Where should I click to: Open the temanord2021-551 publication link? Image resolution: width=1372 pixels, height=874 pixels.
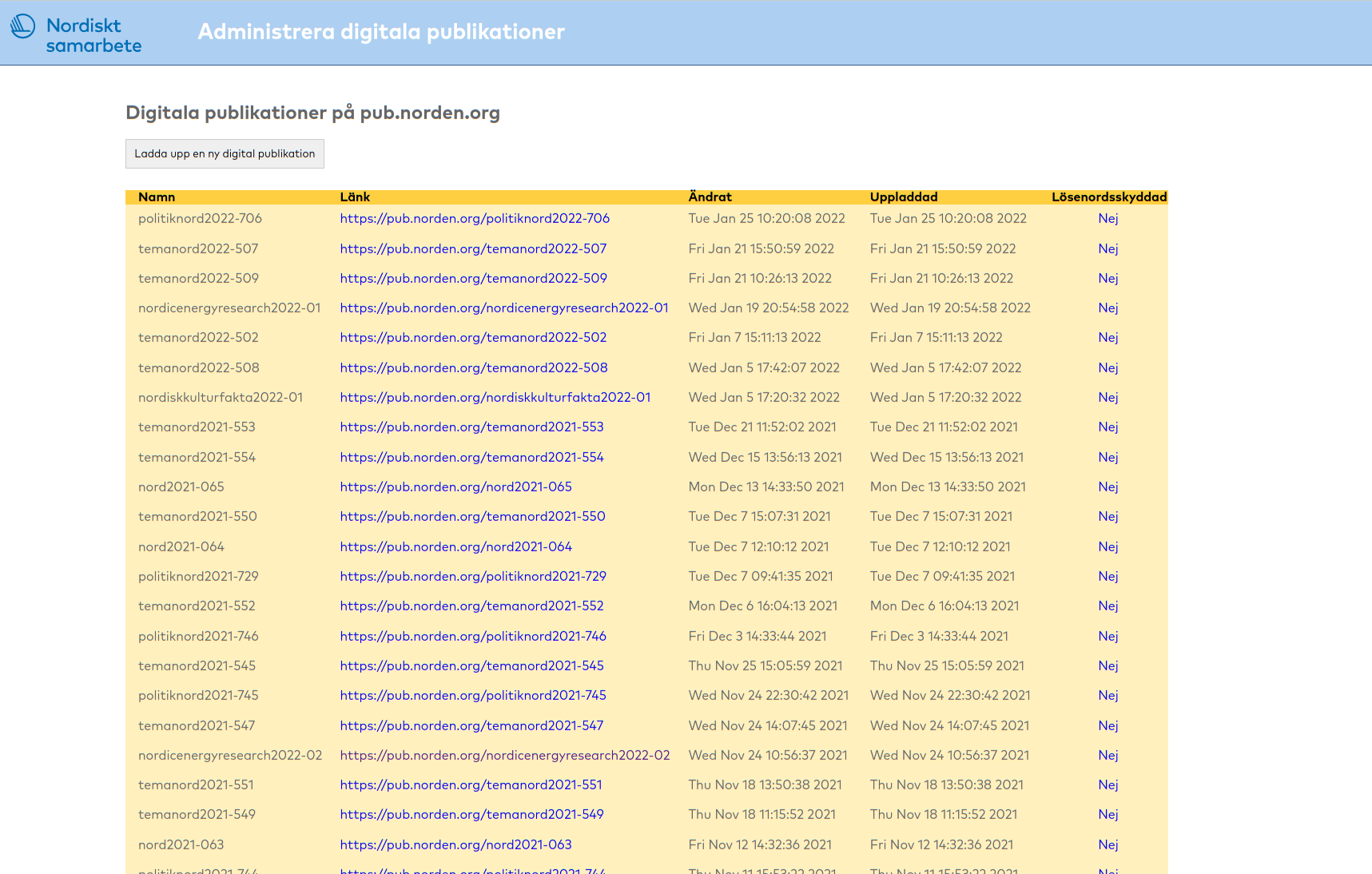click(x=471, y=785)
